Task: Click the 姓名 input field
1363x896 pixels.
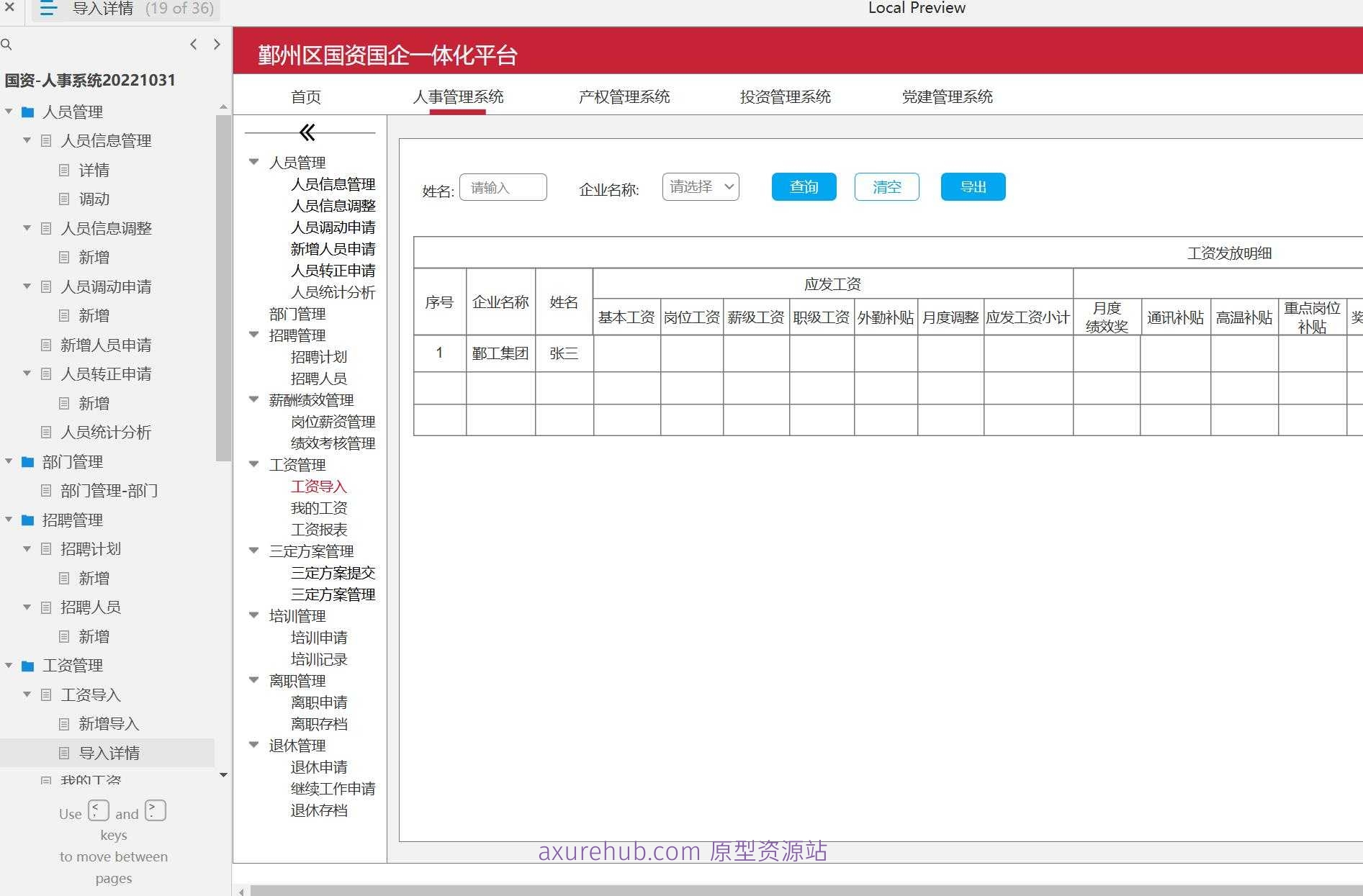Action: (x=503, y=186)
